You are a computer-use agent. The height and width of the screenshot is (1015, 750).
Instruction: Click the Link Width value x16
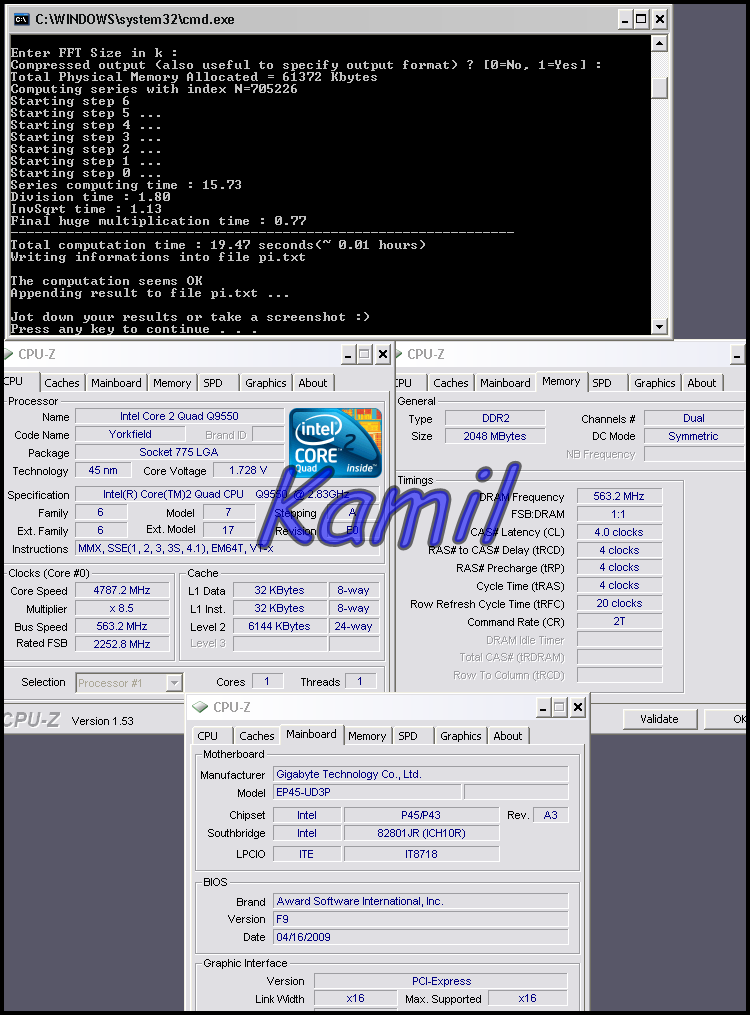355,998
